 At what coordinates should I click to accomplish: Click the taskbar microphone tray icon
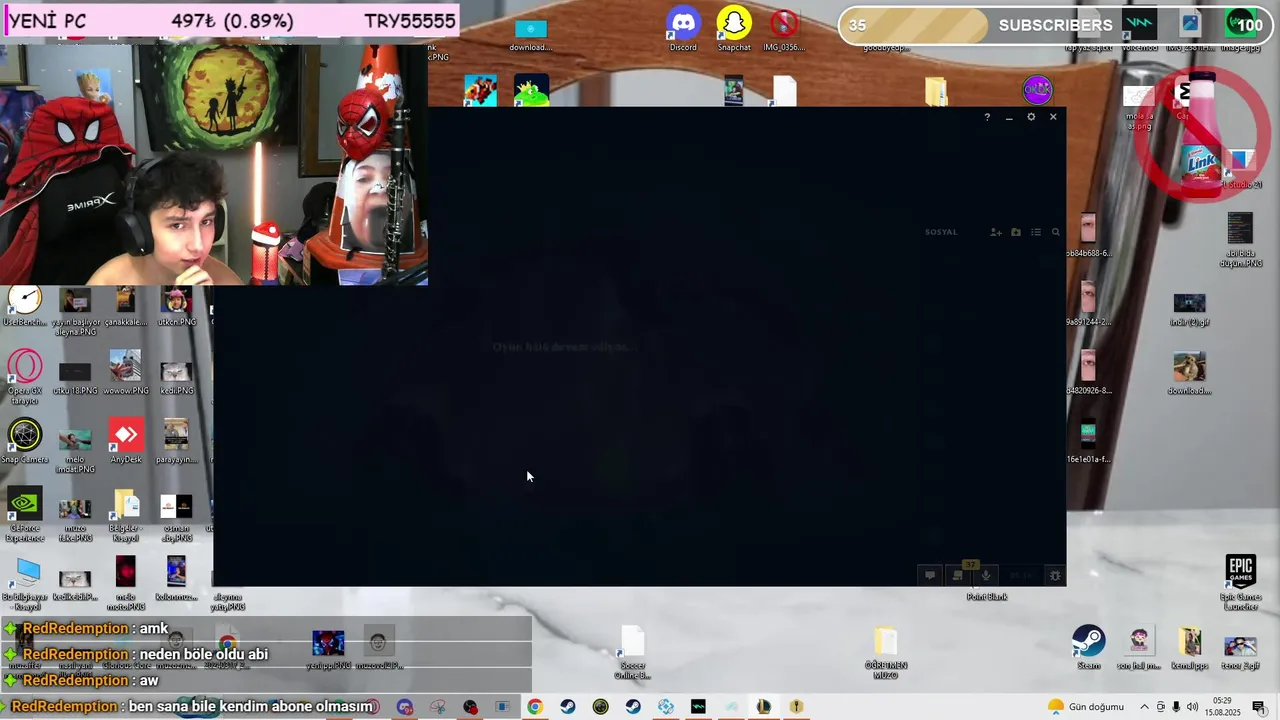[1176, 707]
